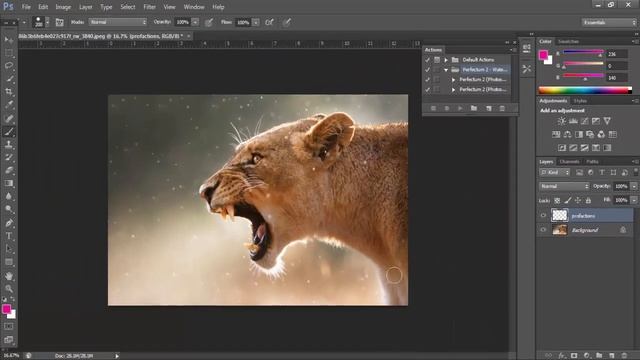Image resolution: width=640 pixels, height=360 pixels.
Task: Toggle dialog box for Default Actions
Action: pyautogui.click(x=437, y=60)
